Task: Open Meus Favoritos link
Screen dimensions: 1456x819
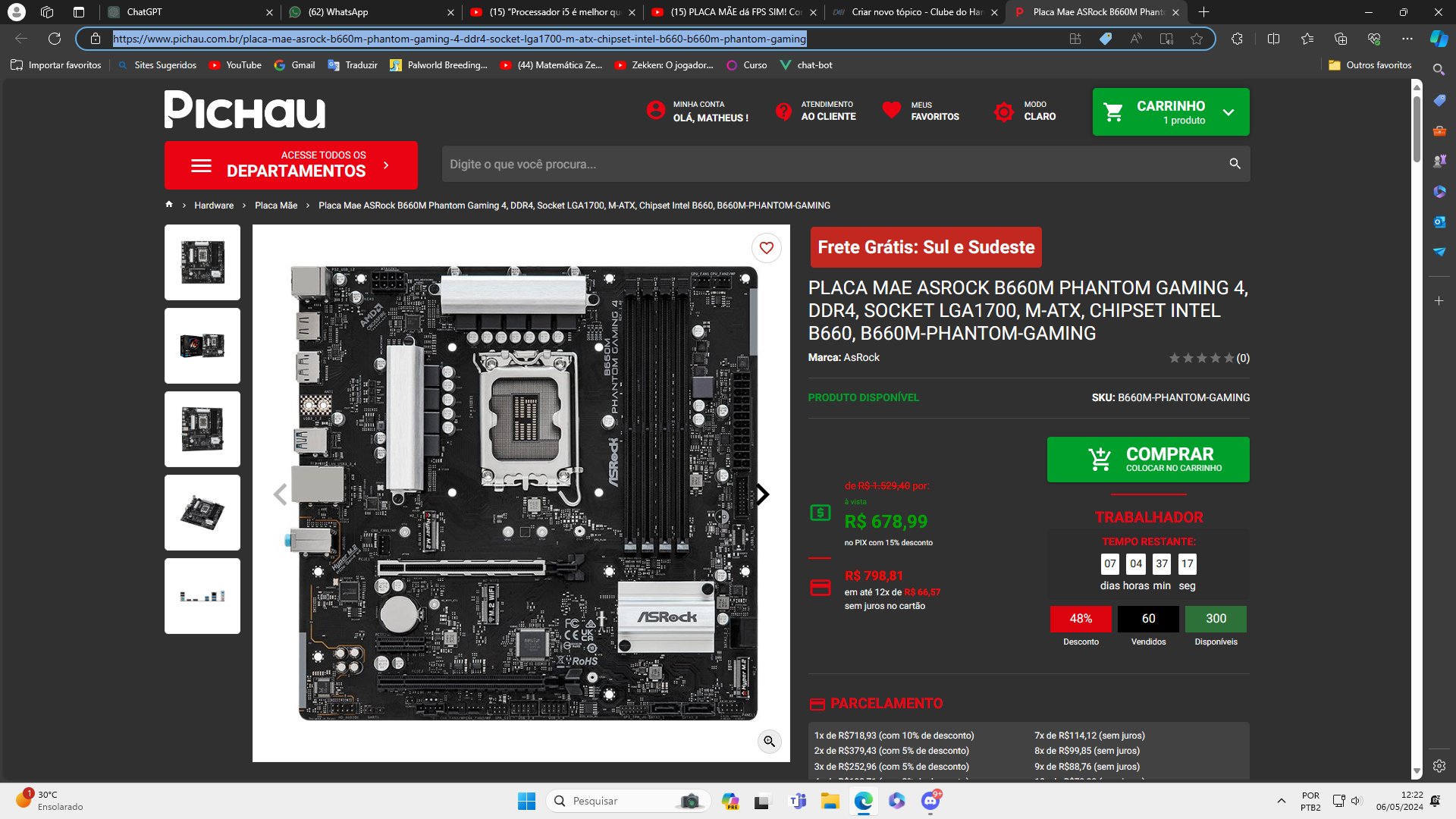Action: tap(921, 111)
